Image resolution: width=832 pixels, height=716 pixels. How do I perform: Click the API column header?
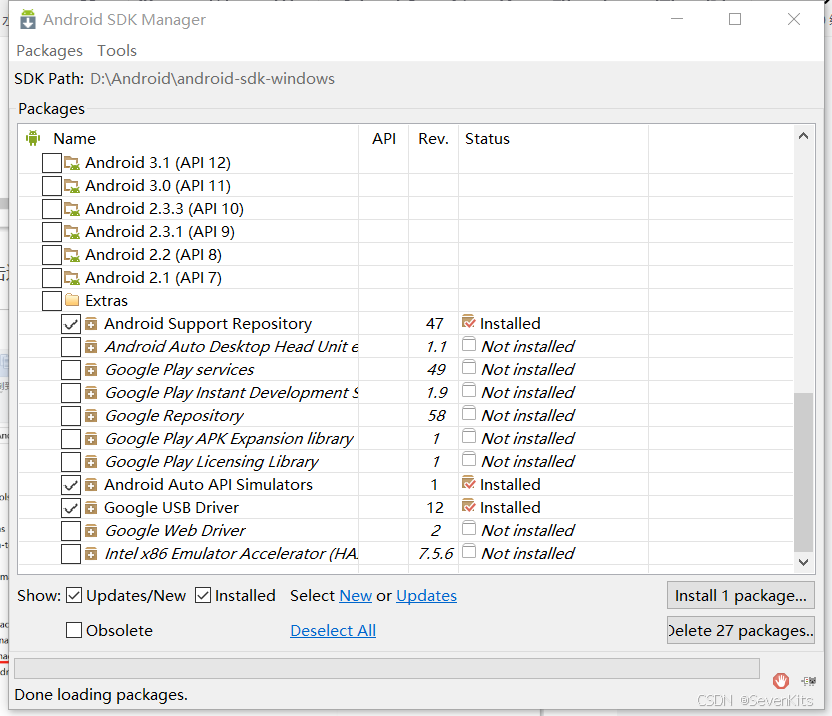384,139
